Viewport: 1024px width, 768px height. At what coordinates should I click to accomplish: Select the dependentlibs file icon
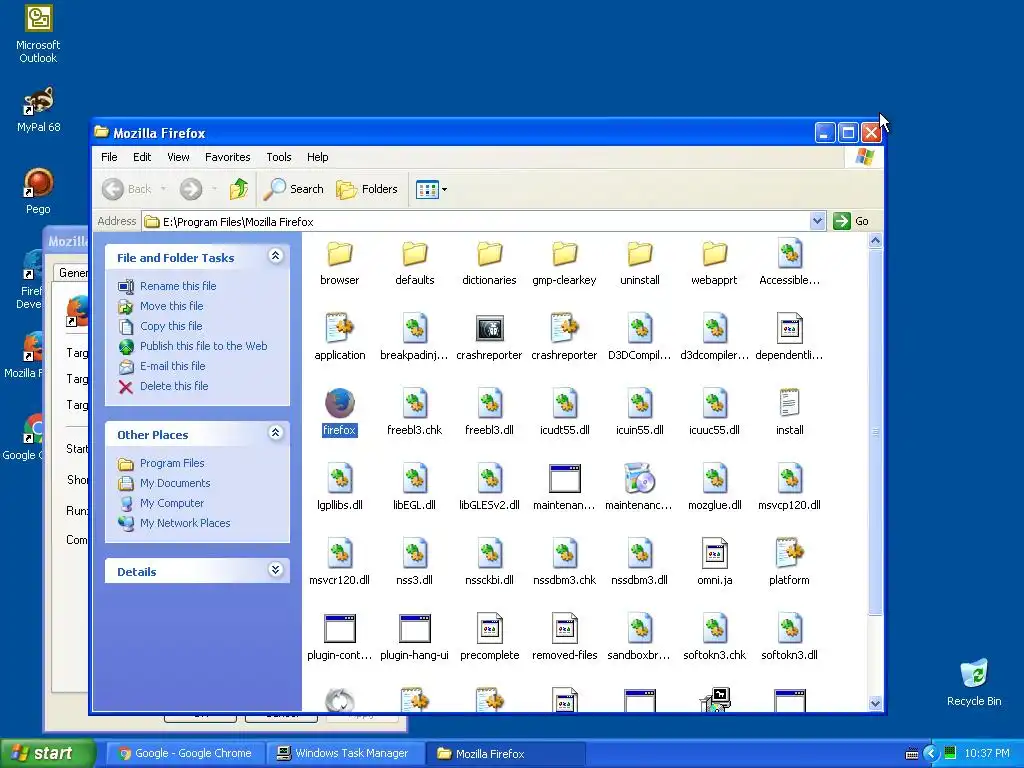(790, 328)
